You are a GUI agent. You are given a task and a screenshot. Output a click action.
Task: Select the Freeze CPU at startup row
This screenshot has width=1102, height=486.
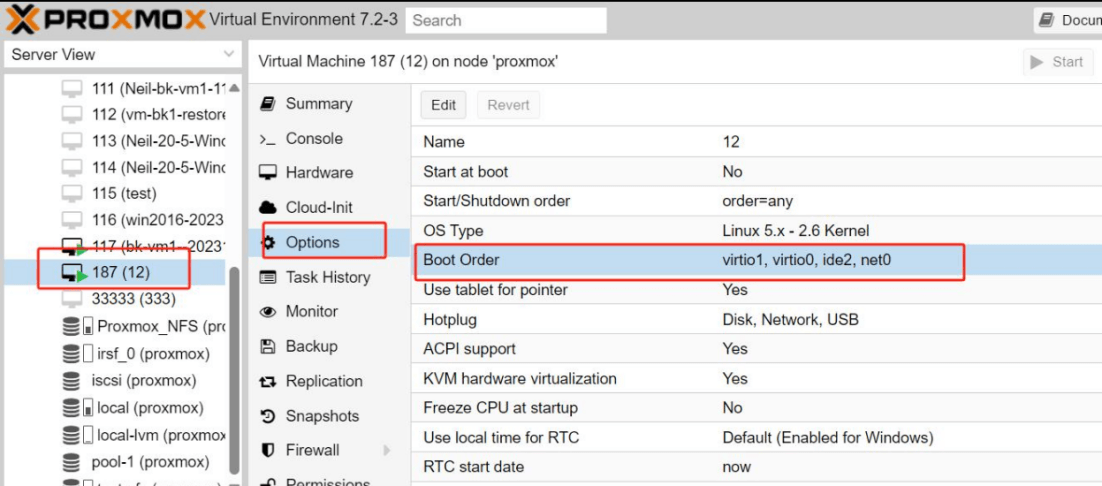pos(756,408)
